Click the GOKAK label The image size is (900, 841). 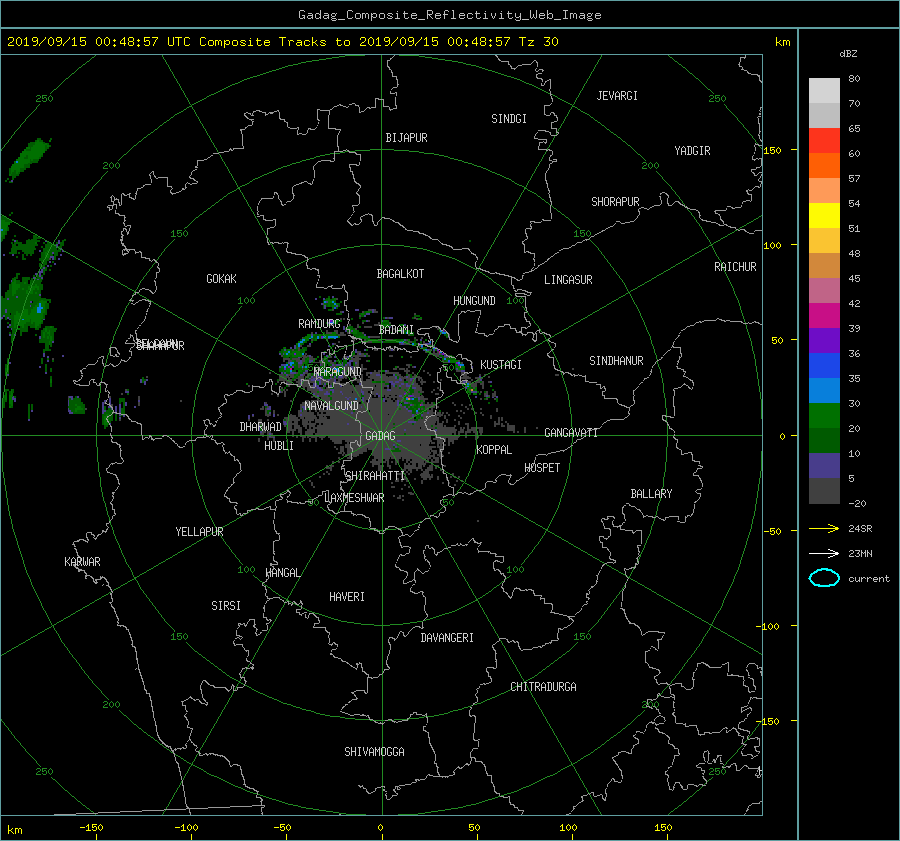pyautogui.click(x=221, y=279)
